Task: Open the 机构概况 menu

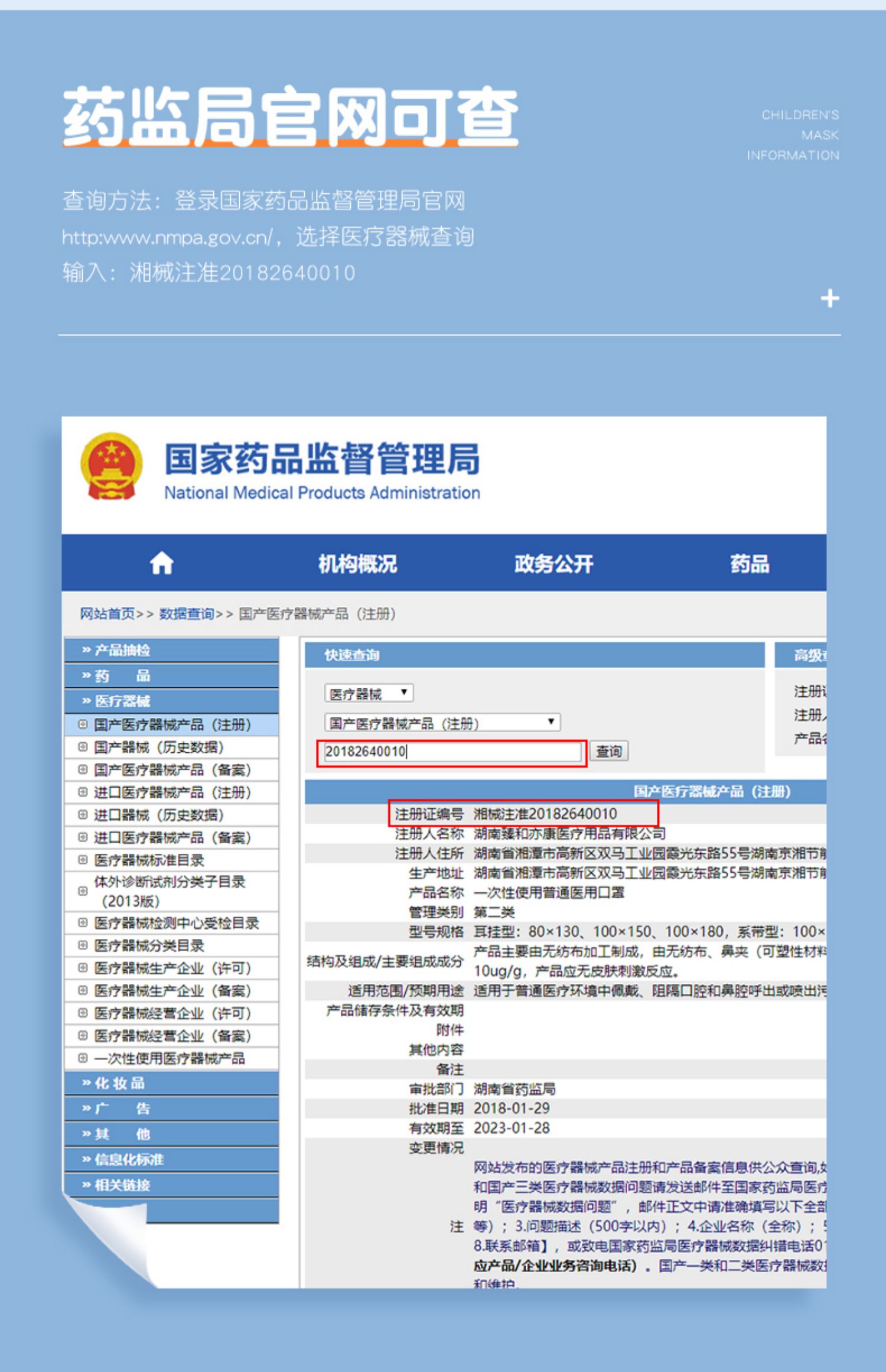Action: pos(357,564)
